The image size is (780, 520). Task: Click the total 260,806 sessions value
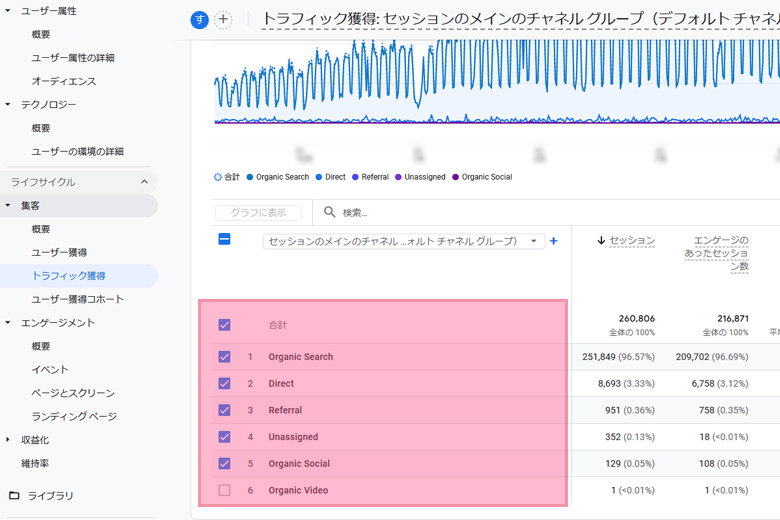coord(637,318)
